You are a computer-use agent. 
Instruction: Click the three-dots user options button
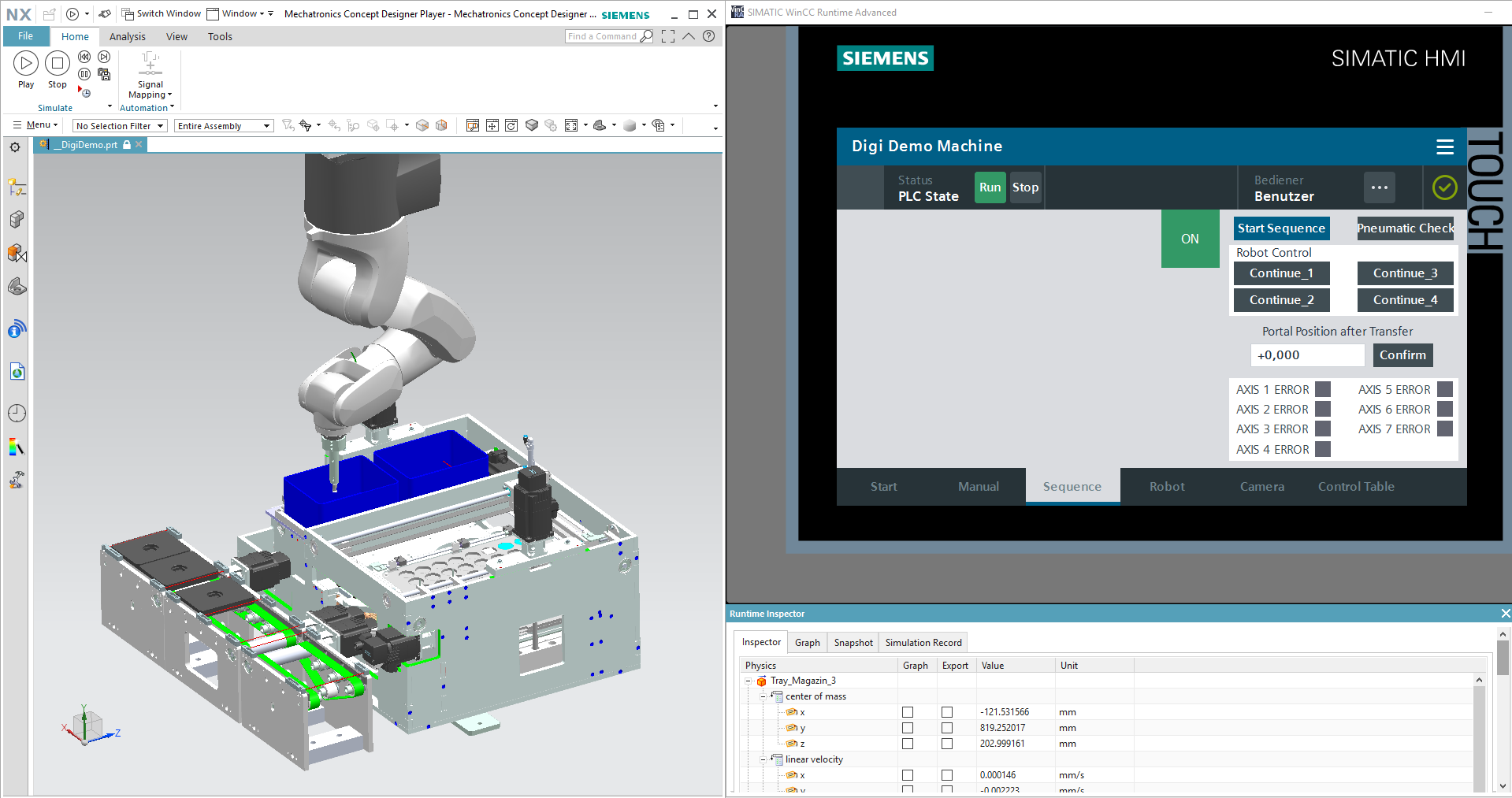tap(1379, 187)
